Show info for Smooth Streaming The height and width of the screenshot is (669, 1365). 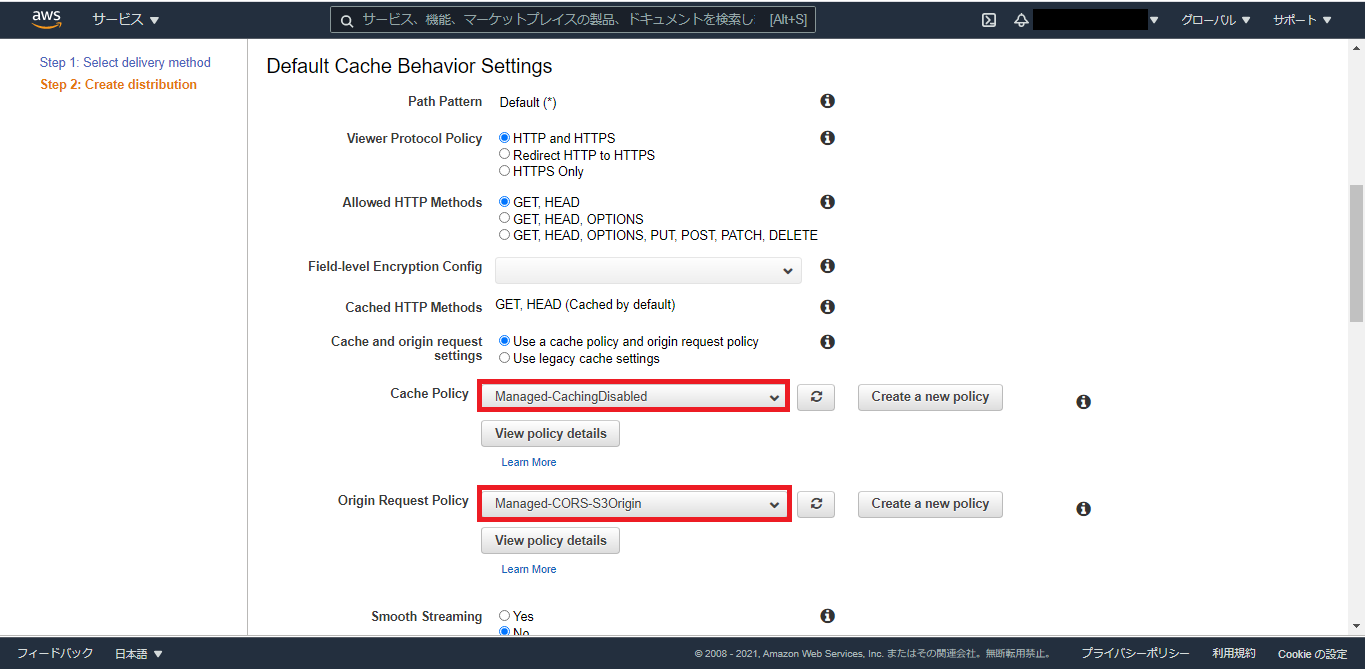[827, 616]
